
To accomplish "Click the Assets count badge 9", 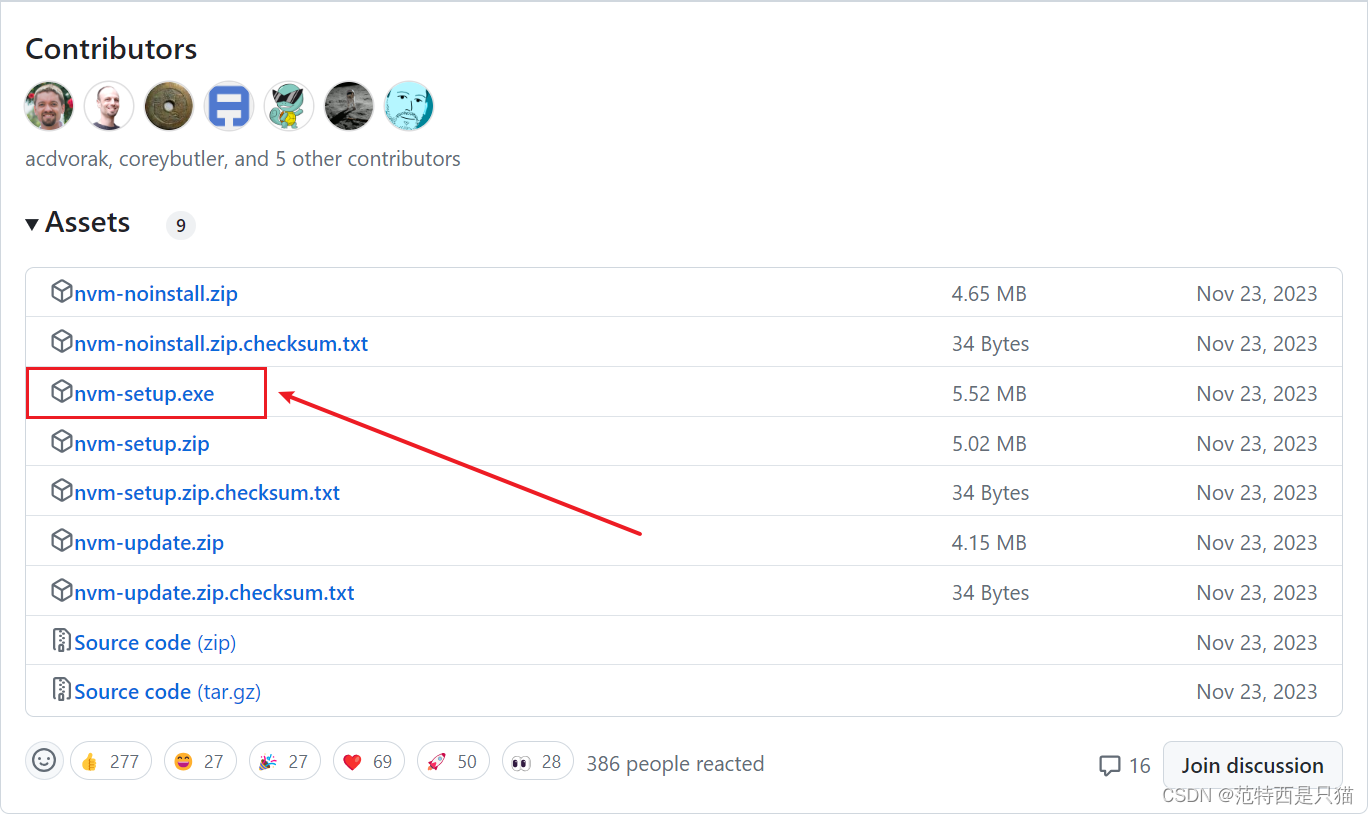I will coord(181,225).
